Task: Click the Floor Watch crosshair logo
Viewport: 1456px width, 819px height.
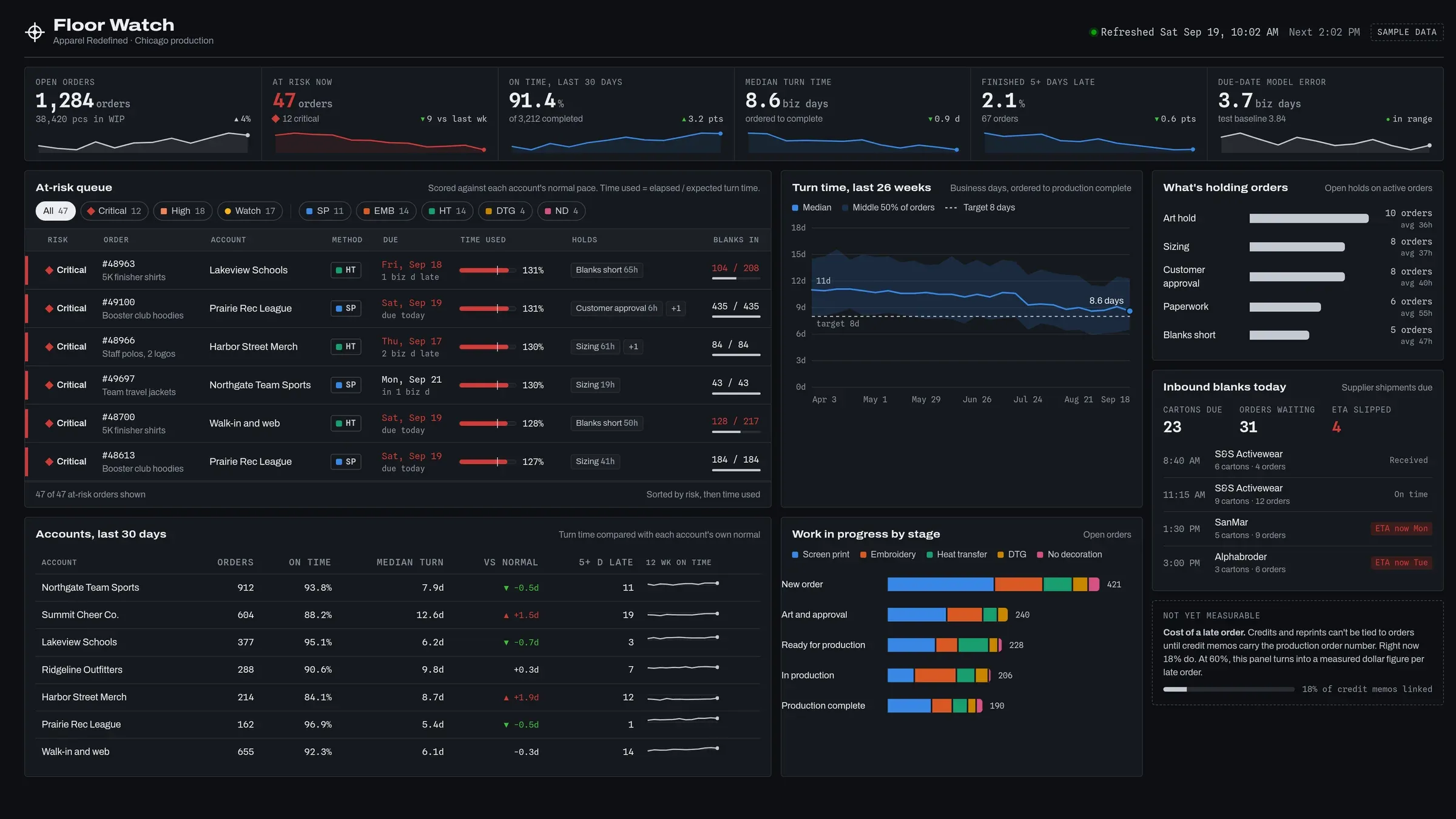Action: pos(35,32)
